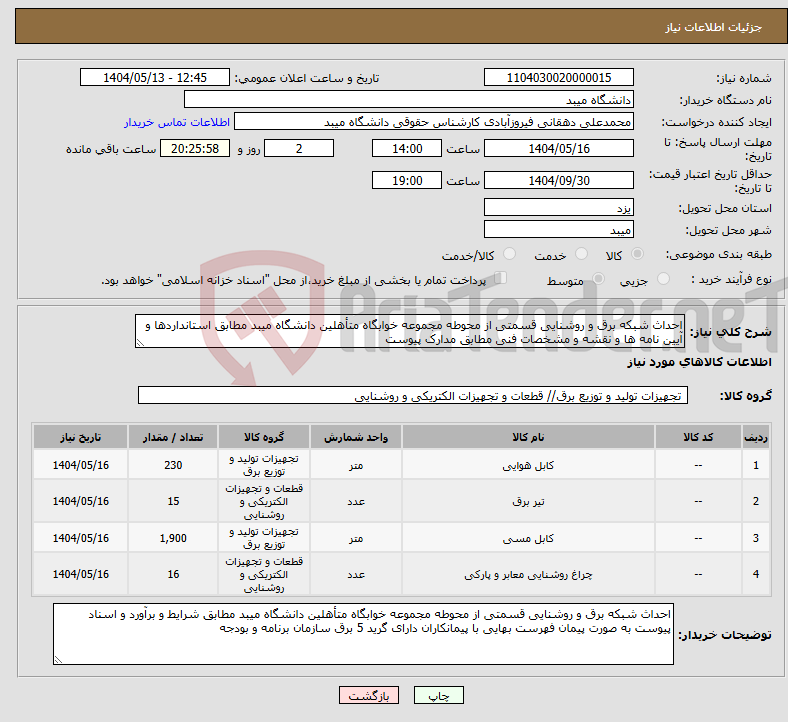Screen dimensions: 788x722
Task: Click the توضیحات خریدار text area
Action: coord(363,634)
